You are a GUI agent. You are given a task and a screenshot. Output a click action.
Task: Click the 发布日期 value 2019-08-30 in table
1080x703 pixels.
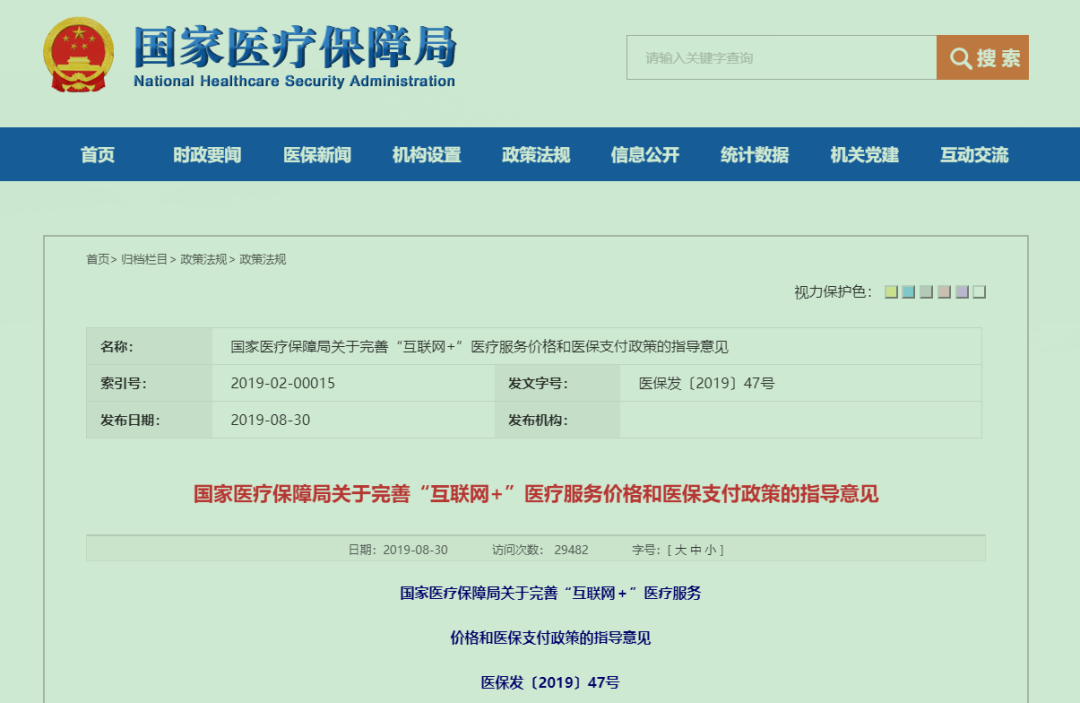(x=270, y=420)
